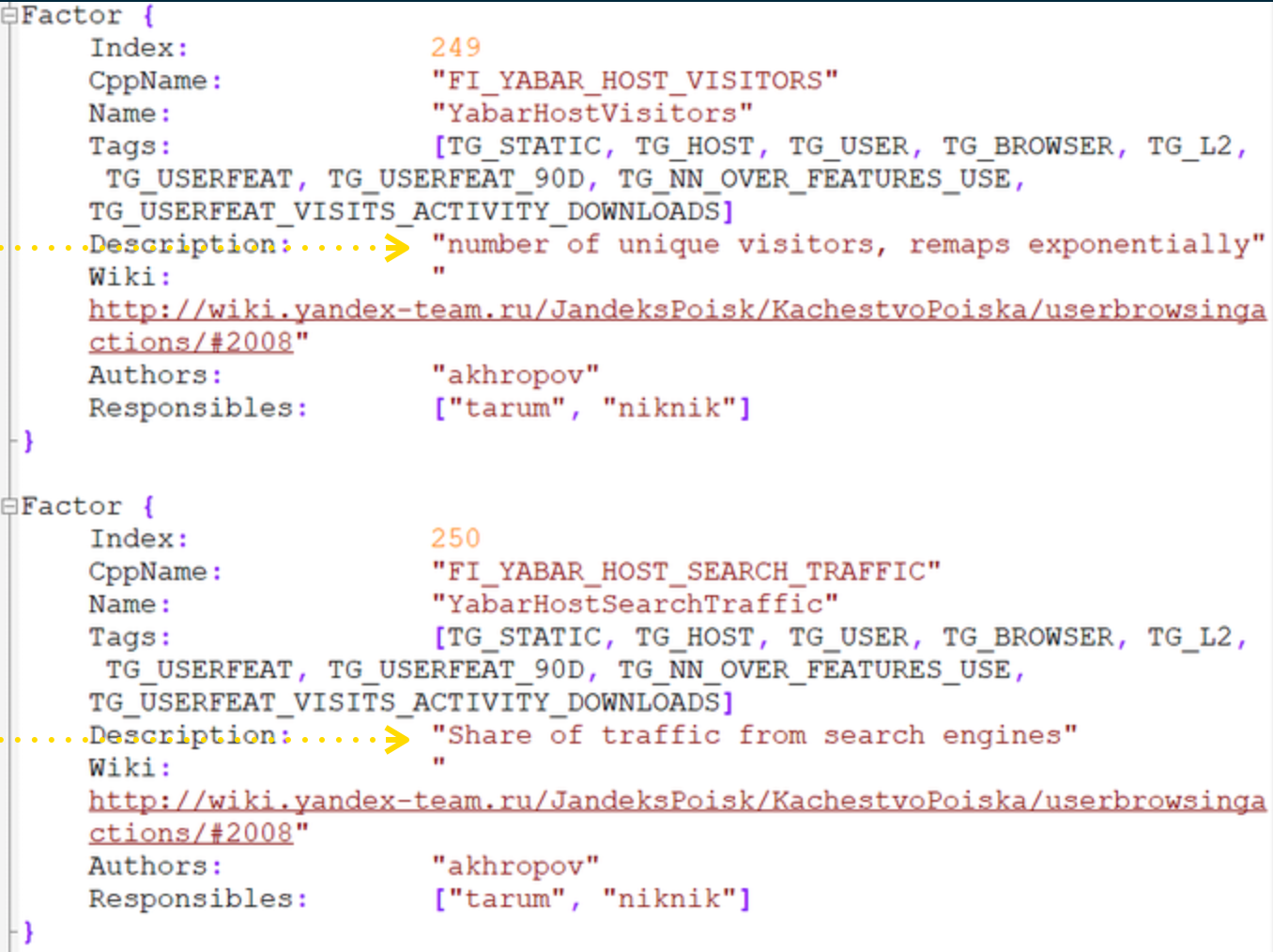Click TG_USERFEAT_90D tag in Factor 249
The width and height of the screenshot is (1273, 952).
[455, 179]
